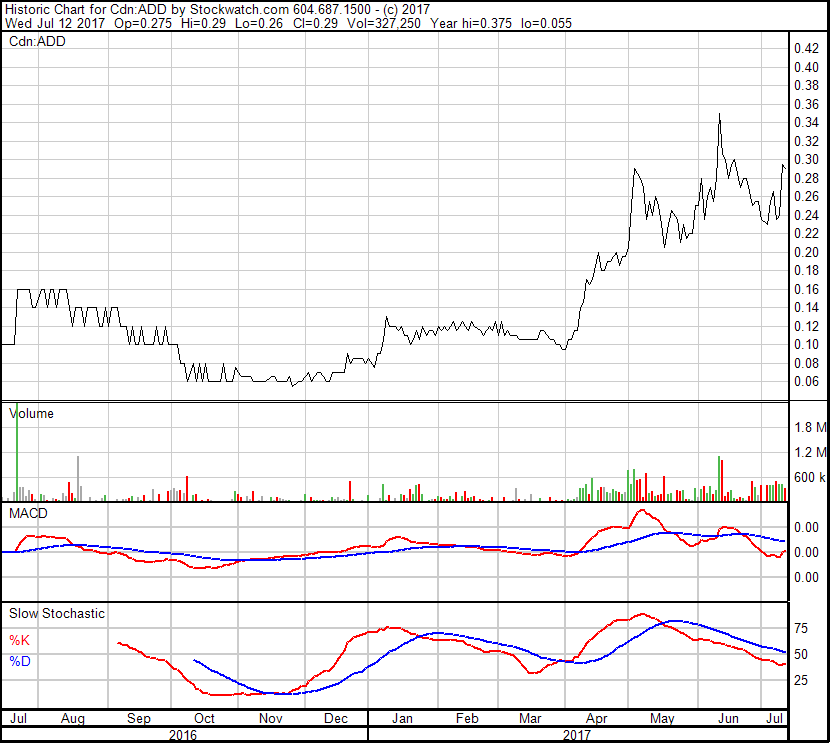Click the '600 k' volume axis label
The height and width of the screenshot is (743, 830).
tap(810, 477)
